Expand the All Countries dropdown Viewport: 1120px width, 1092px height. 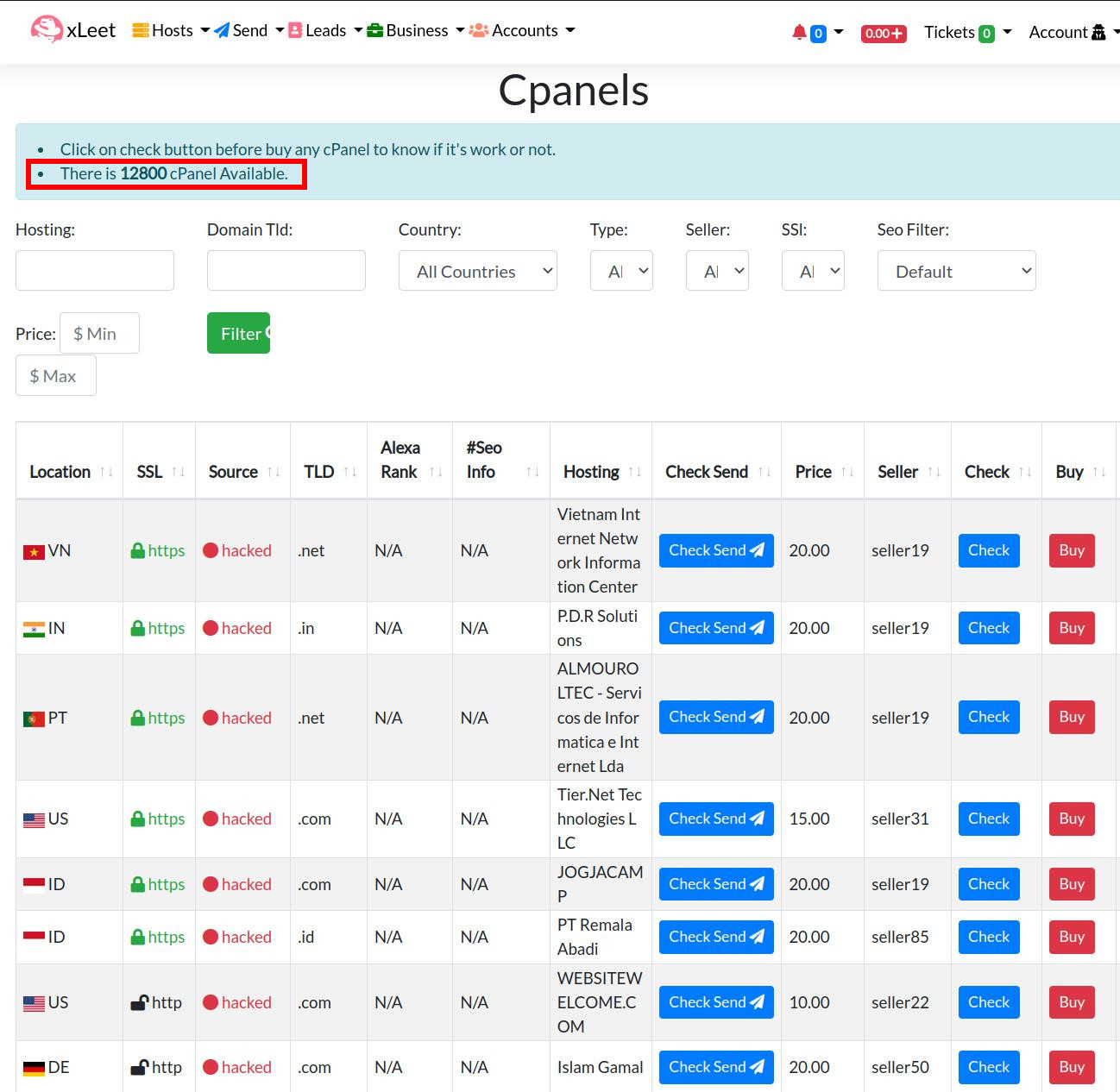coord(478,270)
